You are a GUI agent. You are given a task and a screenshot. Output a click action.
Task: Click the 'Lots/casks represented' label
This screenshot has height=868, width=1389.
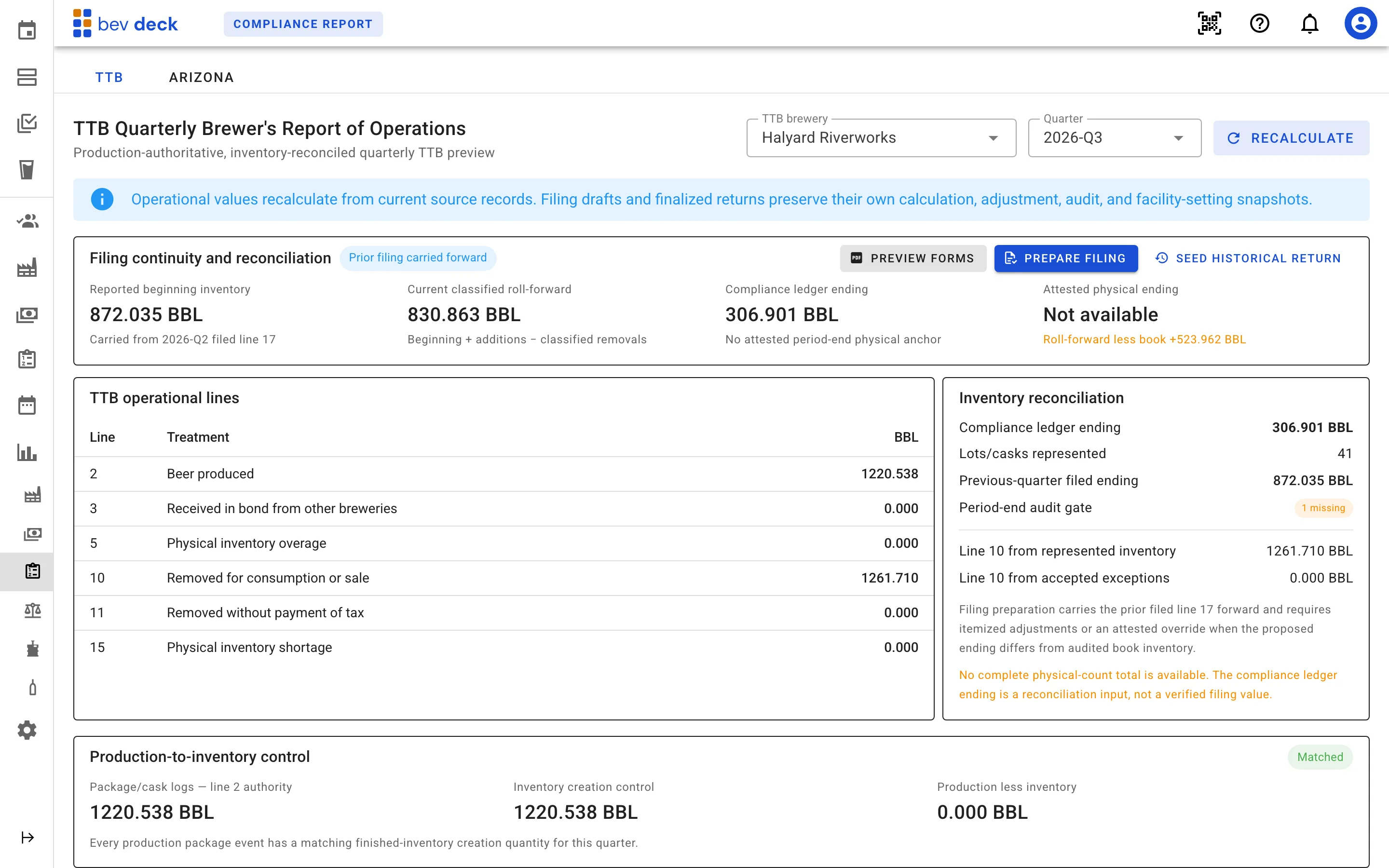click(1032, 453)
